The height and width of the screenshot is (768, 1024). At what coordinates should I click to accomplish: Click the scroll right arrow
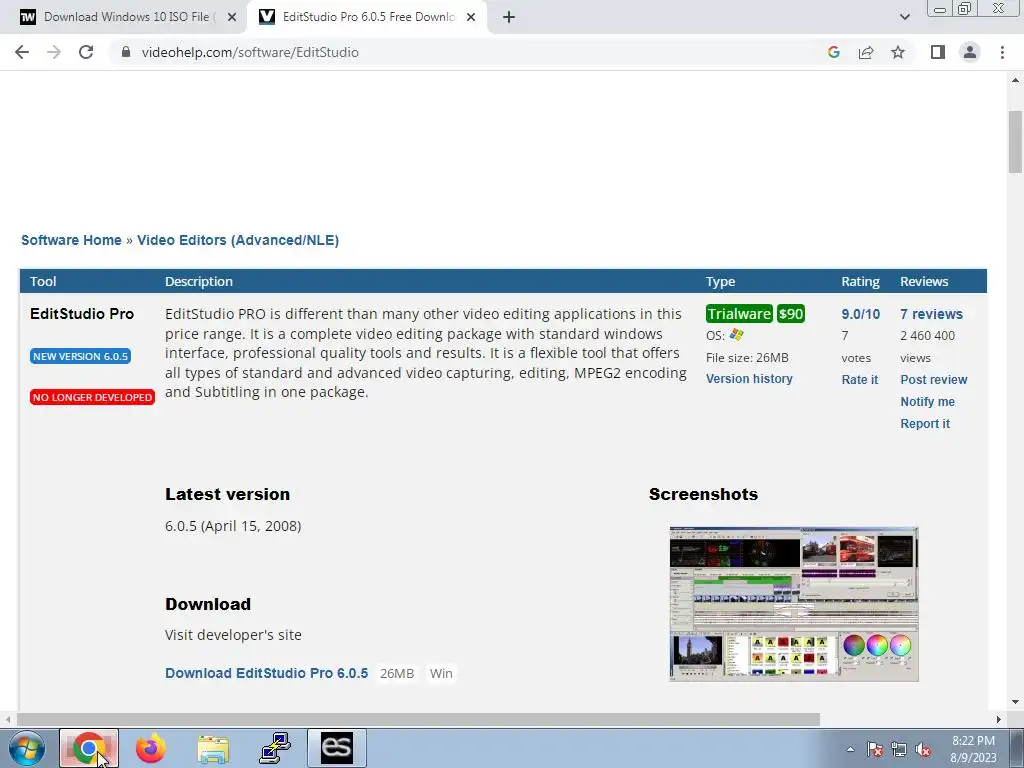pos(999,720)
